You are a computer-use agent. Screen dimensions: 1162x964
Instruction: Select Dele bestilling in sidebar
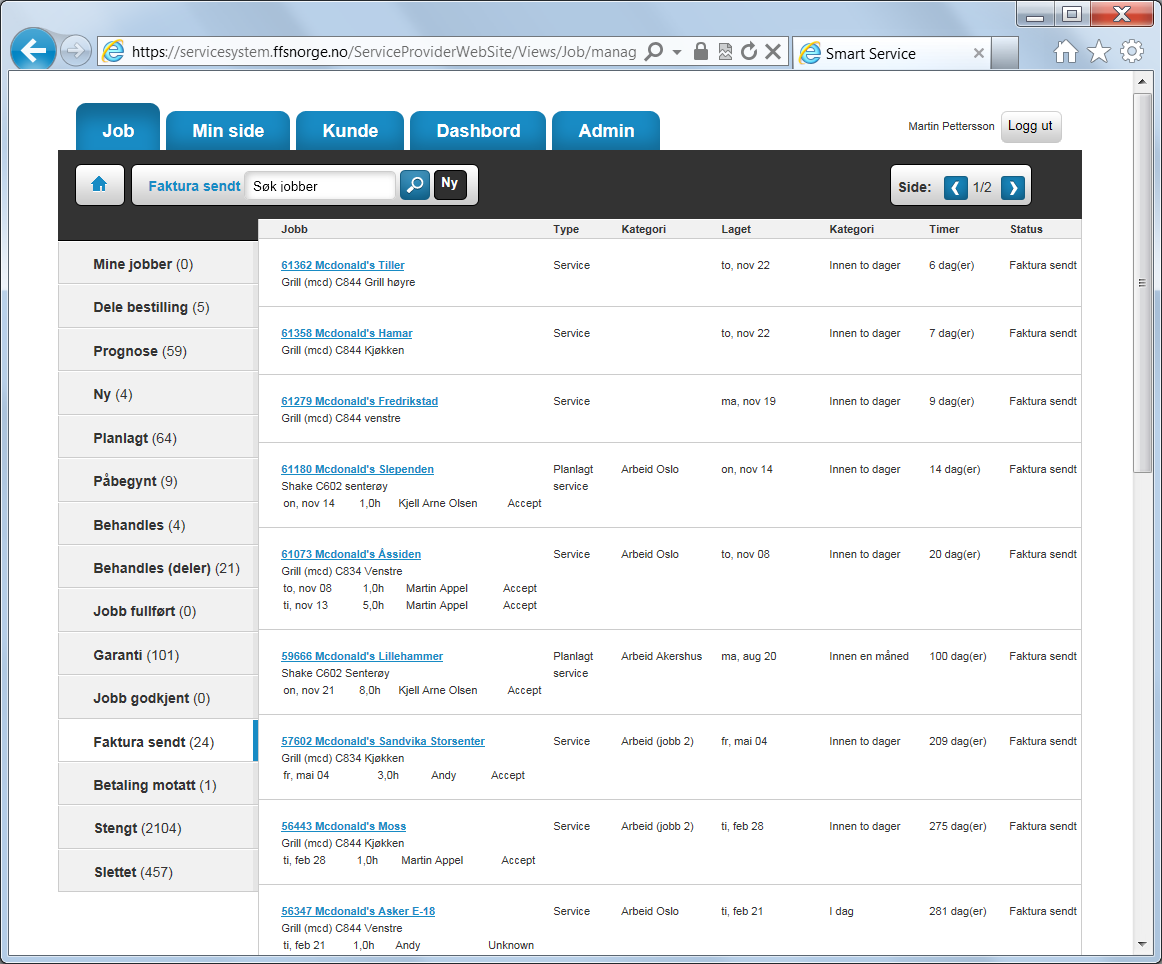(x=158, y=307)
